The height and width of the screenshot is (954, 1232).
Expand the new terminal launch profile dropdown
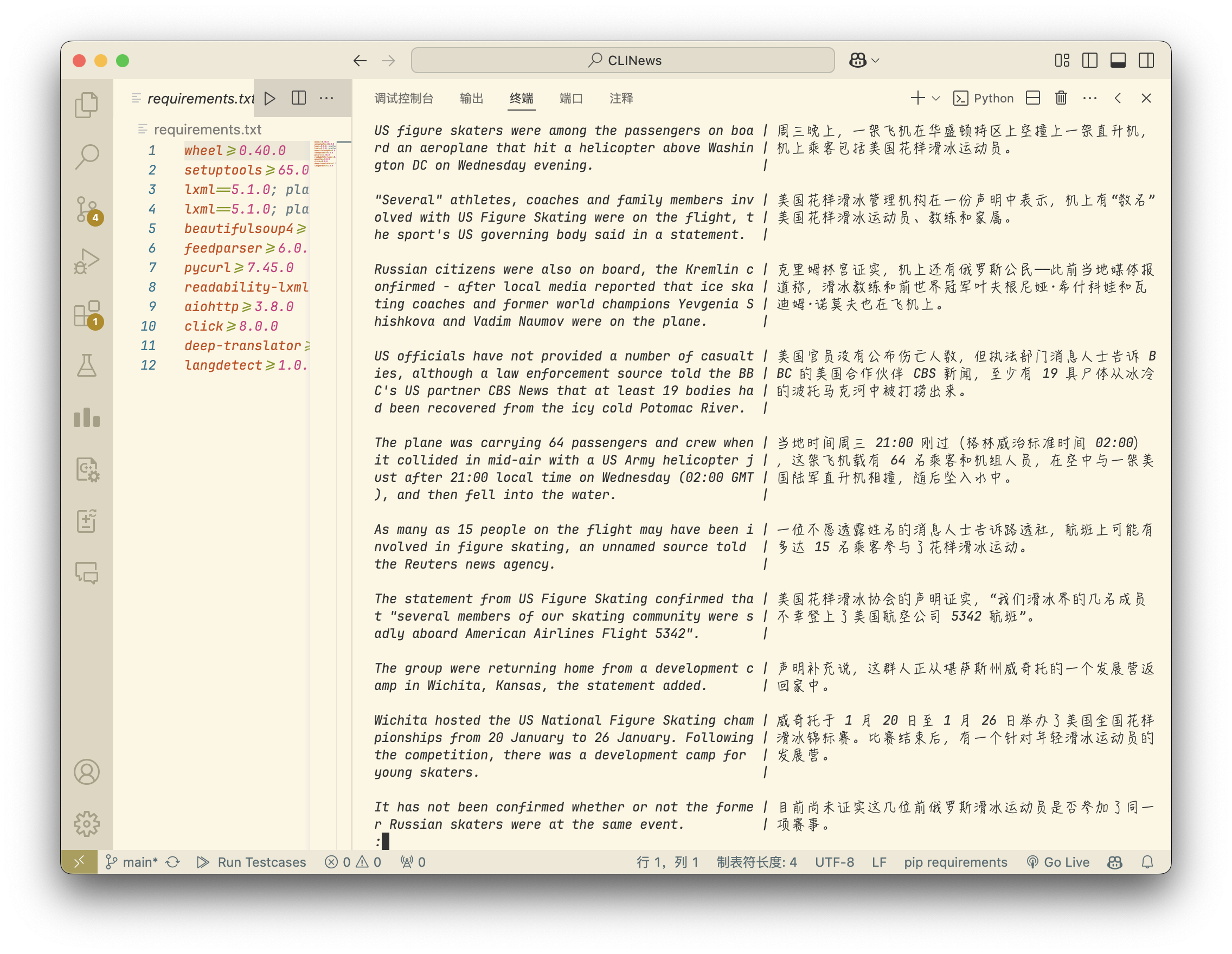pyautogui.click(x=936, y=98)
